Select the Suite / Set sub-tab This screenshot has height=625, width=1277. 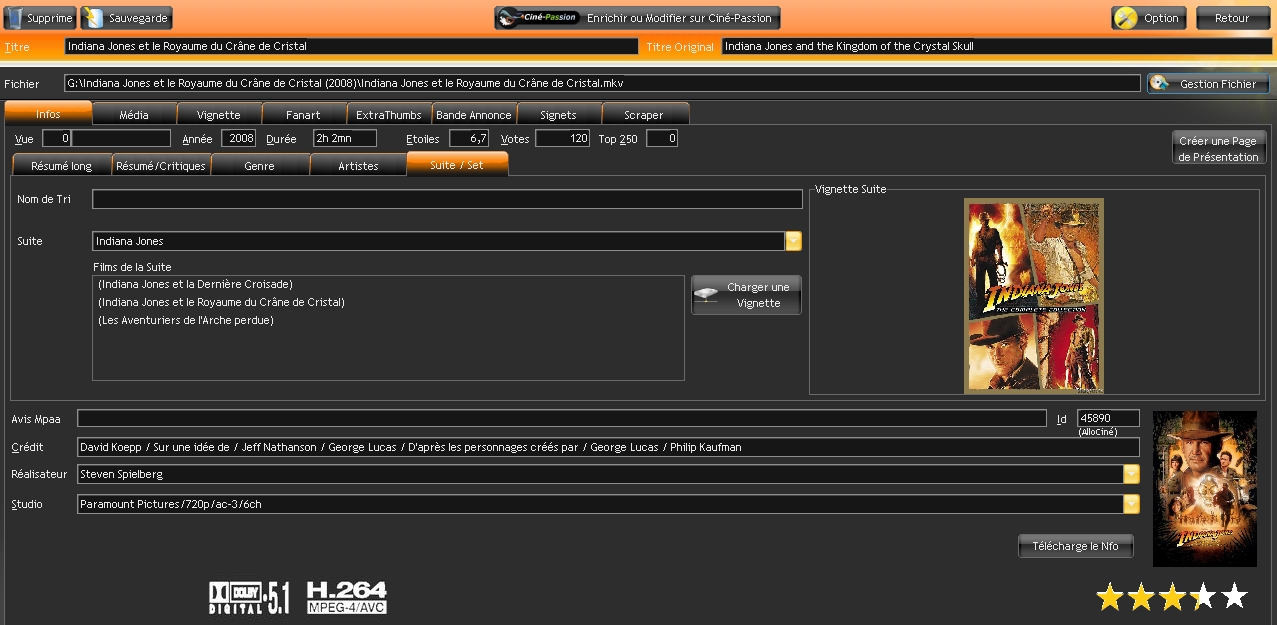[457, 164]
